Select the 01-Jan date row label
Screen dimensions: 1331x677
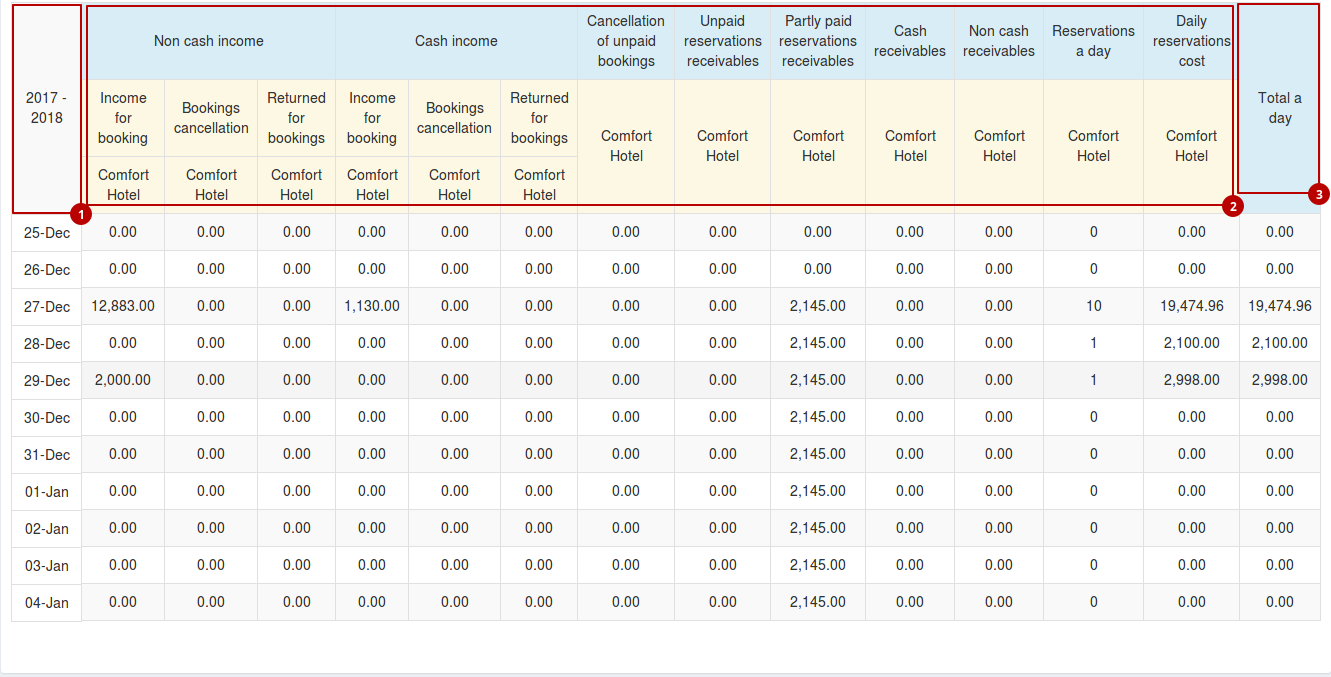click(x=47, y=492)
